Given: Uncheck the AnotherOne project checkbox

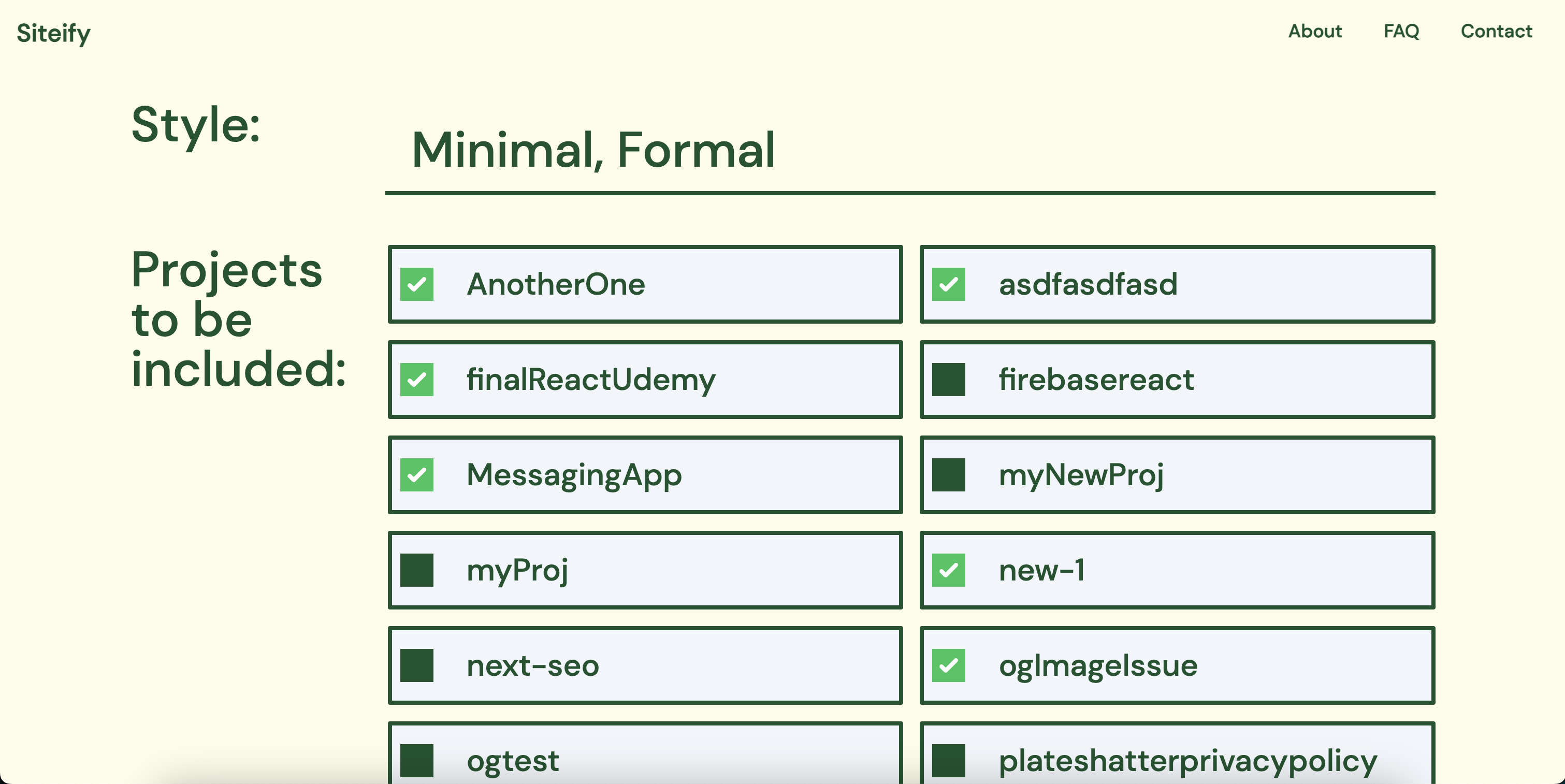Looking at the screenshot, I should (417, 284).
